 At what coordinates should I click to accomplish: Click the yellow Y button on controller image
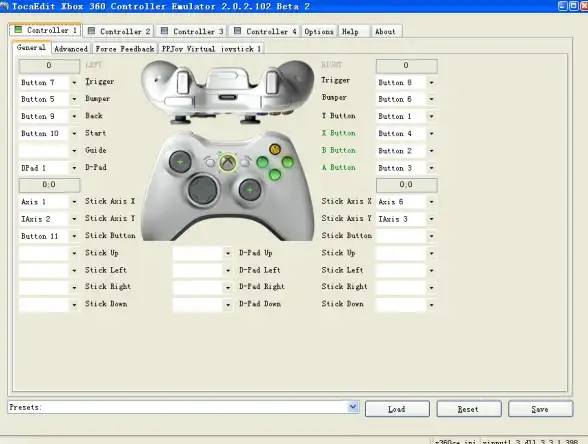(275, 149)
